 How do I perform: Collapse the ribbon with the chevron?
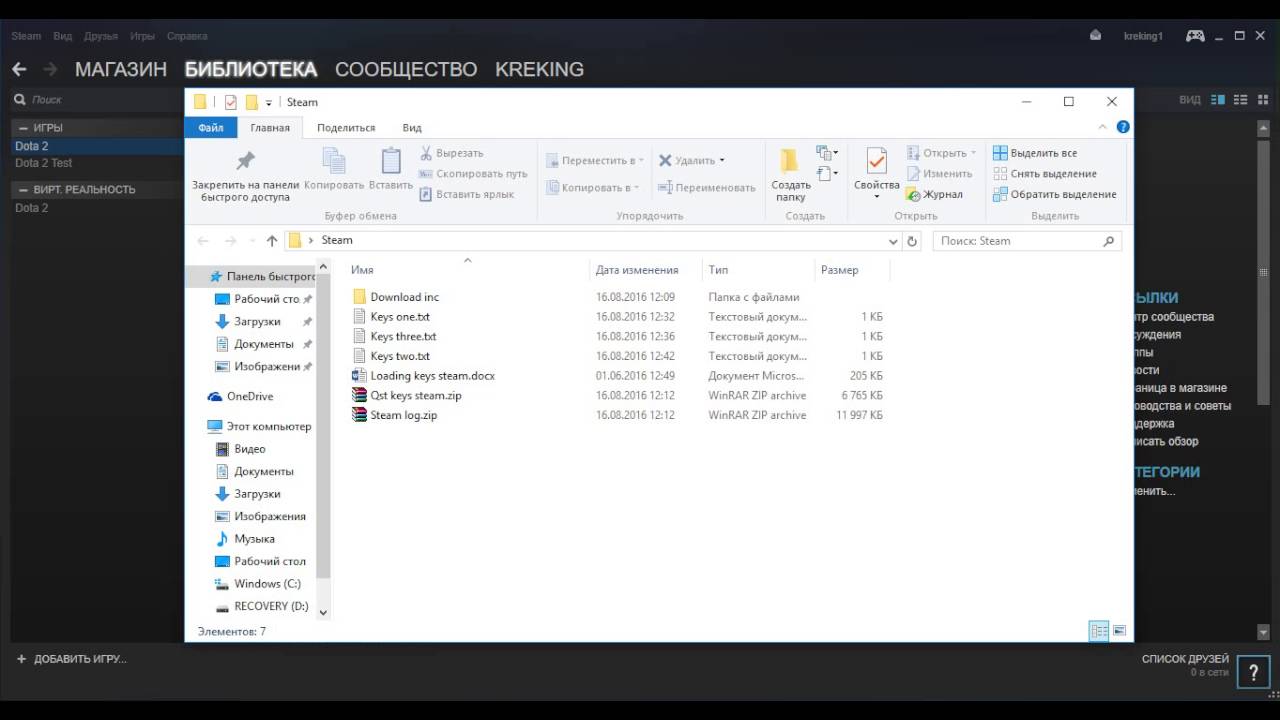1104,127
